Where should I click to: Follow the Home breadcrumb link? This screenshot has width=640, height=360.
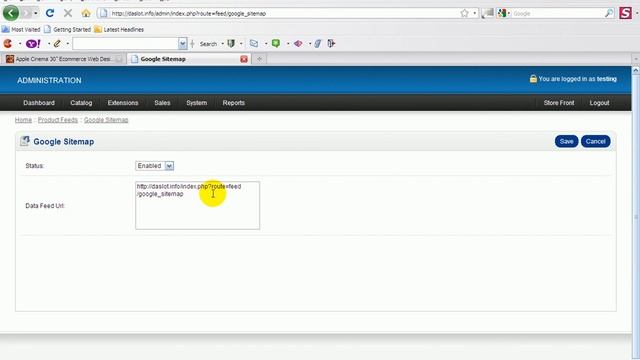coord(23,120)
